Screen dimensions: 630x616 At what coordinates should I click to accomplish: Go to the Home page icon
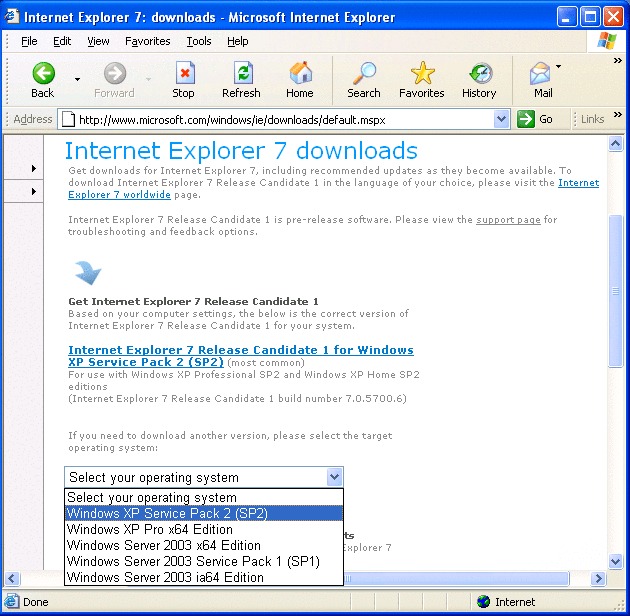[301, 73]
